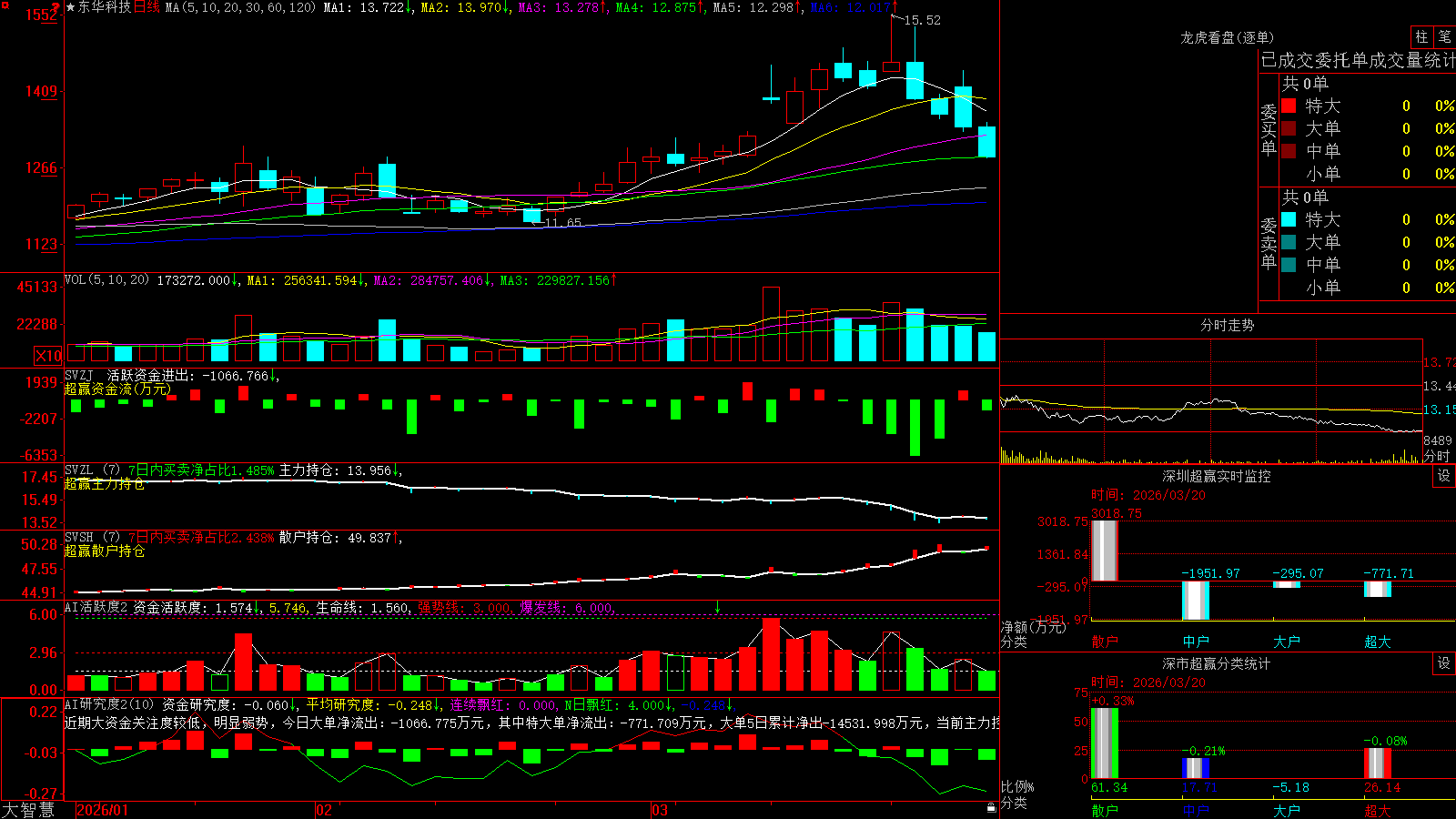Viewport: 1456px width, 819px height.
Task: Click MA(5,10,20,30,60,120) indicator parameters
Action: [240, 7]
